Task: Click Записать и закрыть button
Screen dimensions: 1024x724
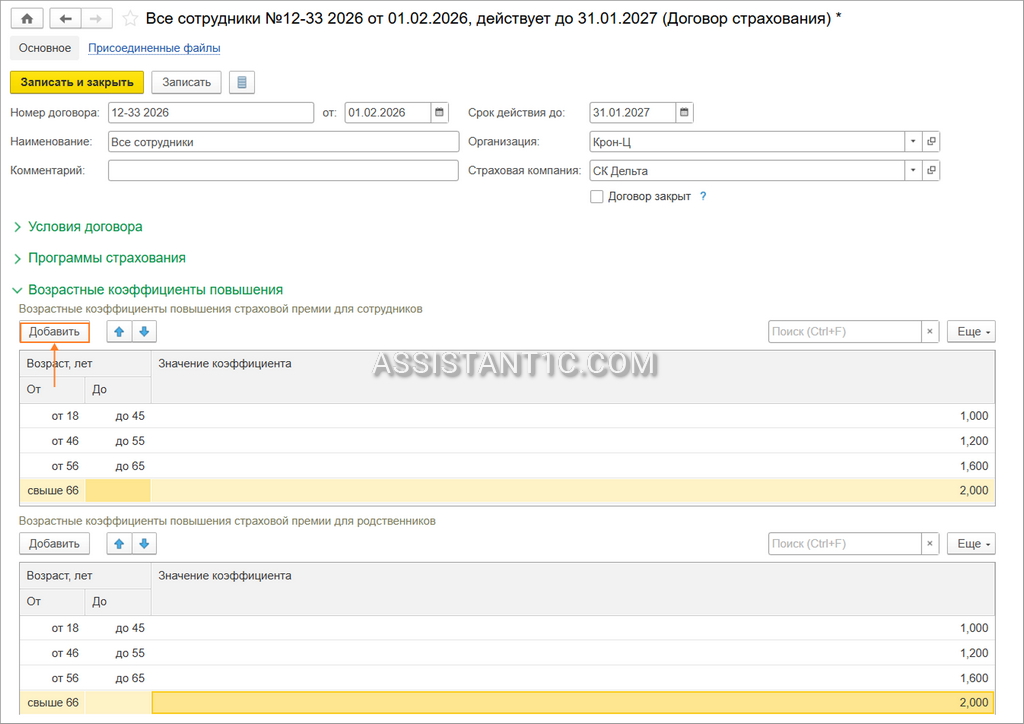Action: click(77, 82)
